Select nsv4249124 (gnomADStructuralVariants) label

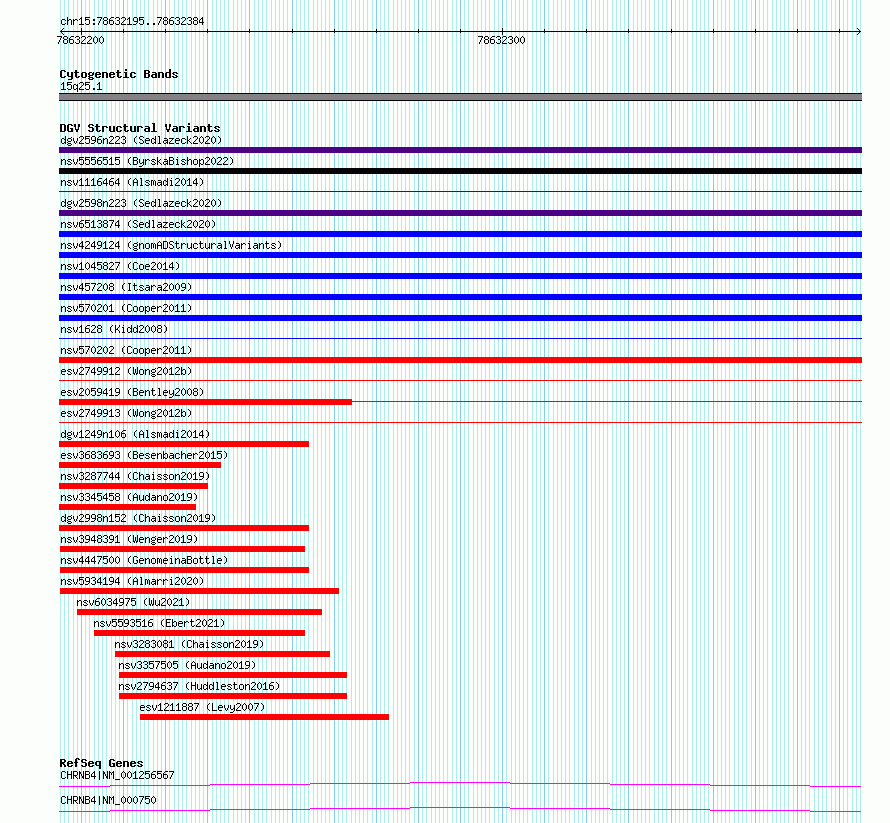171,245
